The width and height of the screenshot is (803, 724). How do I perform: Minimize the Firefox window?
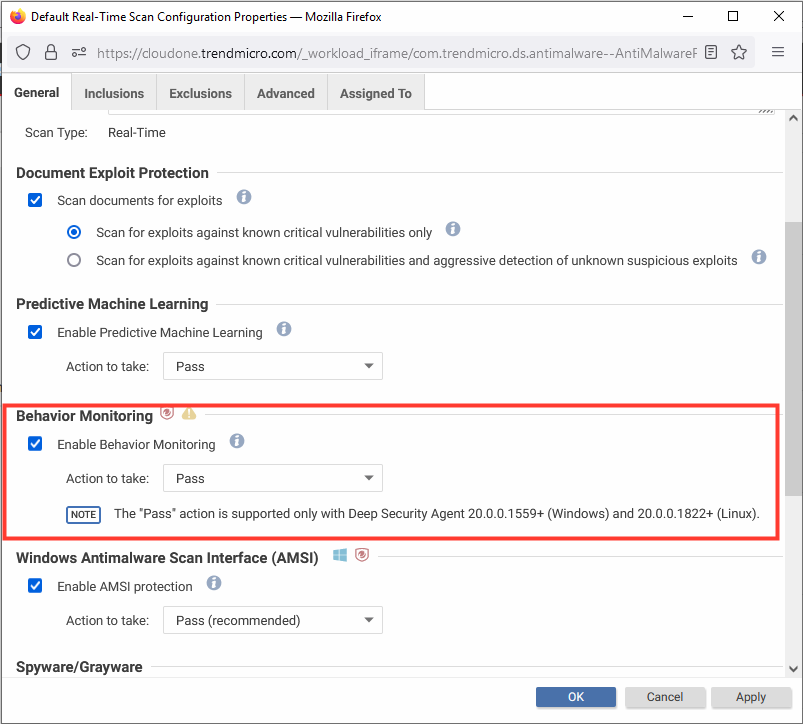click(x=688, y=16)
